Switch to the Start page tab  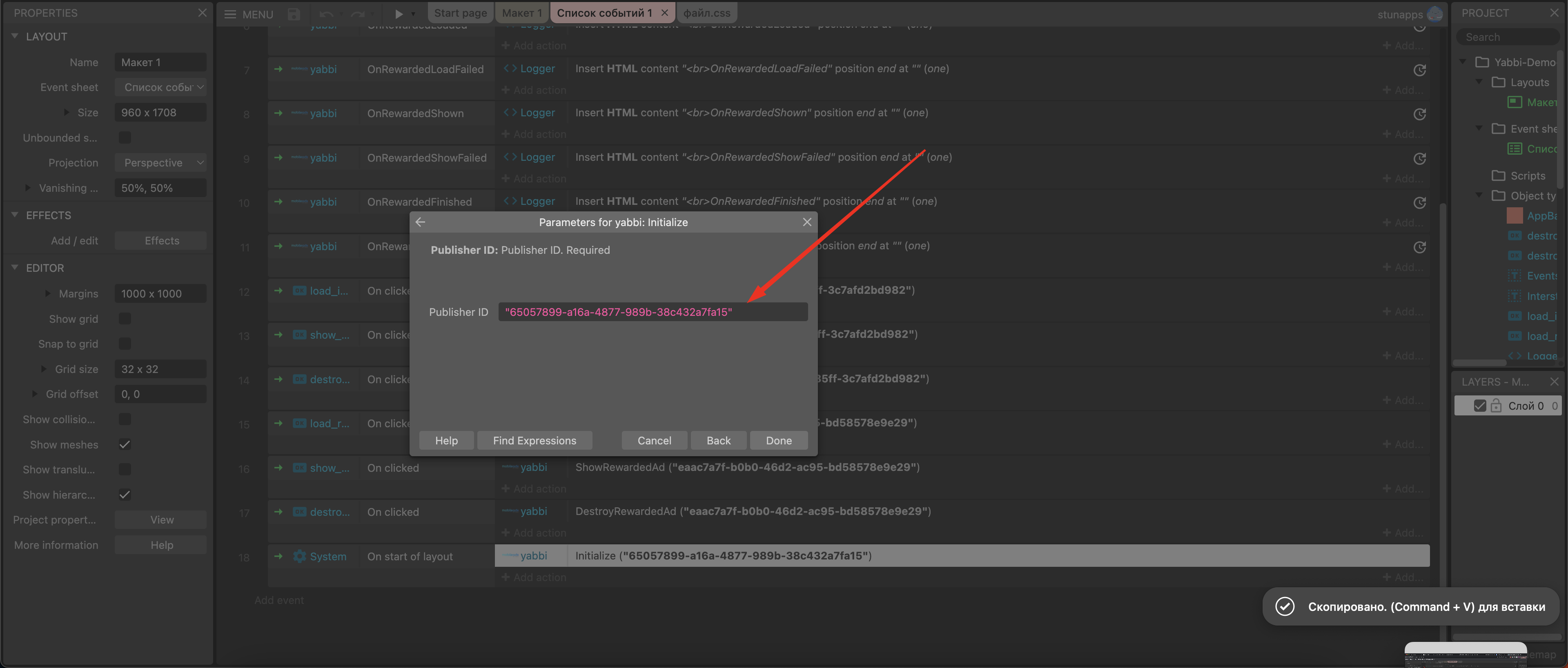point(460,13)
